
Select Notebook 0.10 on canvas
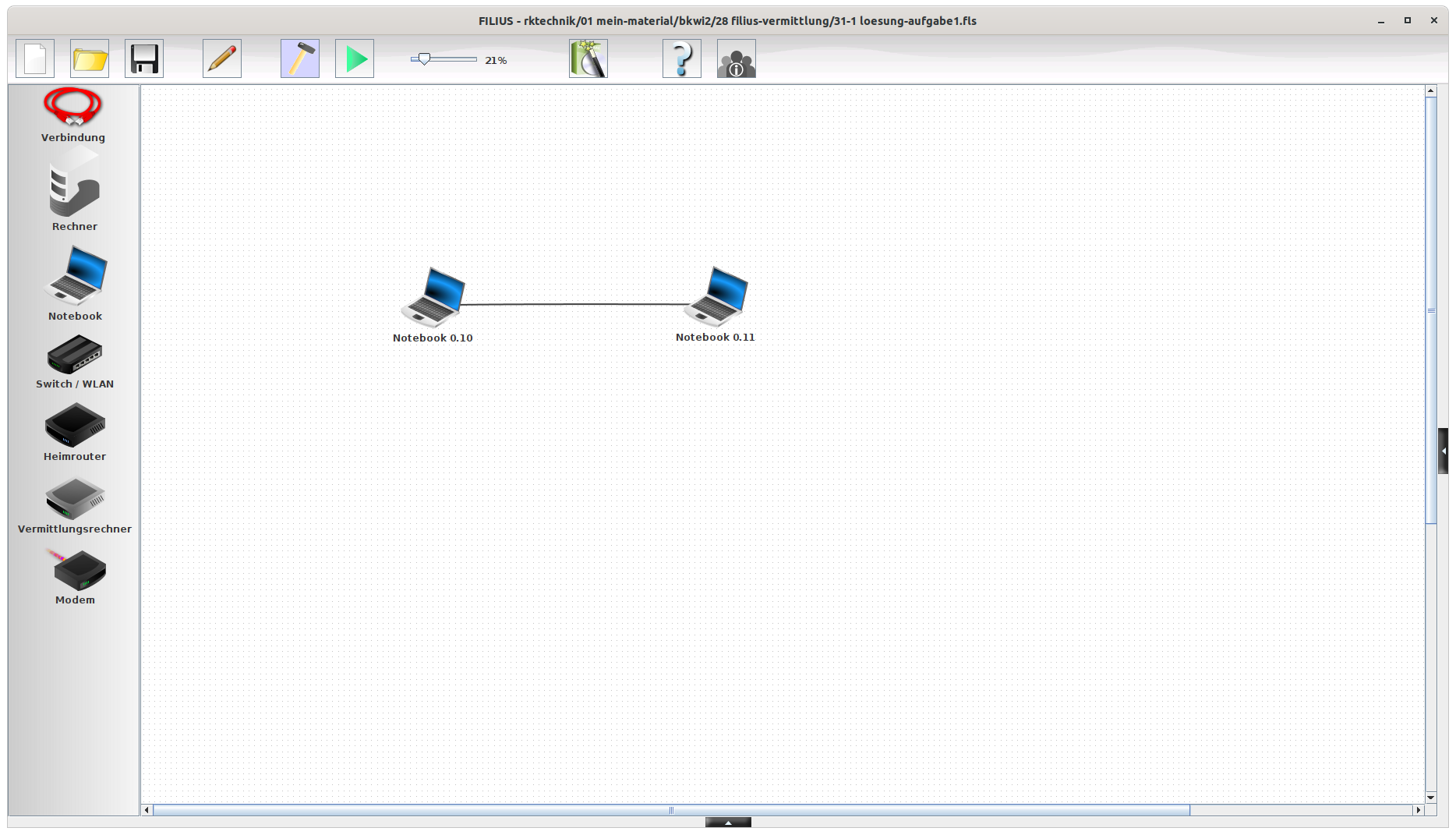(x=433, y=298)
